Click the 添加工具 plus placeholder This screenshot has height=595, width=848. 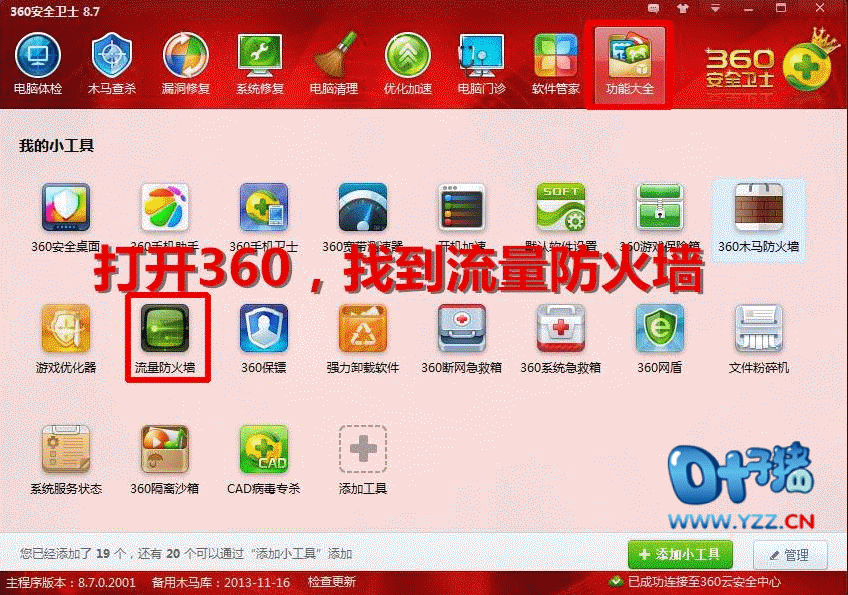pyautogui.click(x=362, y=460)
